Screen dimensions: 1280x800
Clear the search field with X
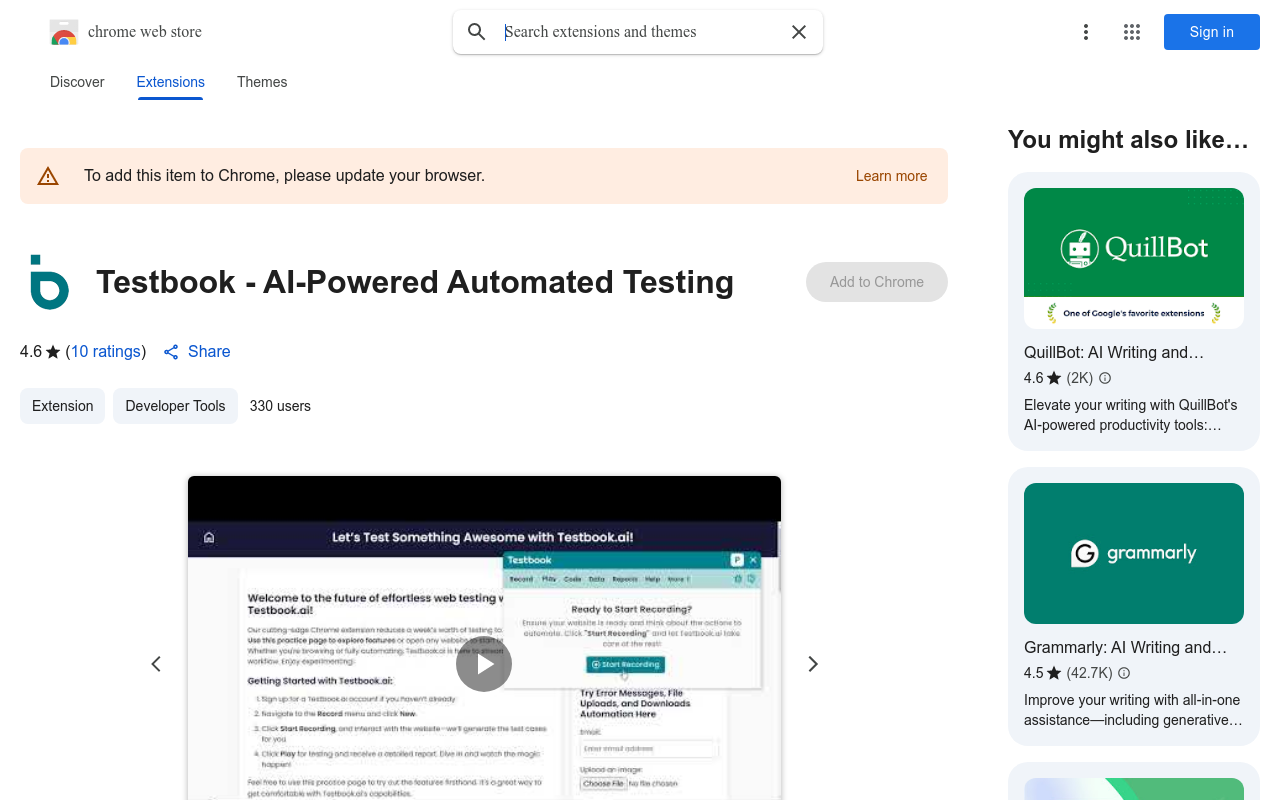799,32
